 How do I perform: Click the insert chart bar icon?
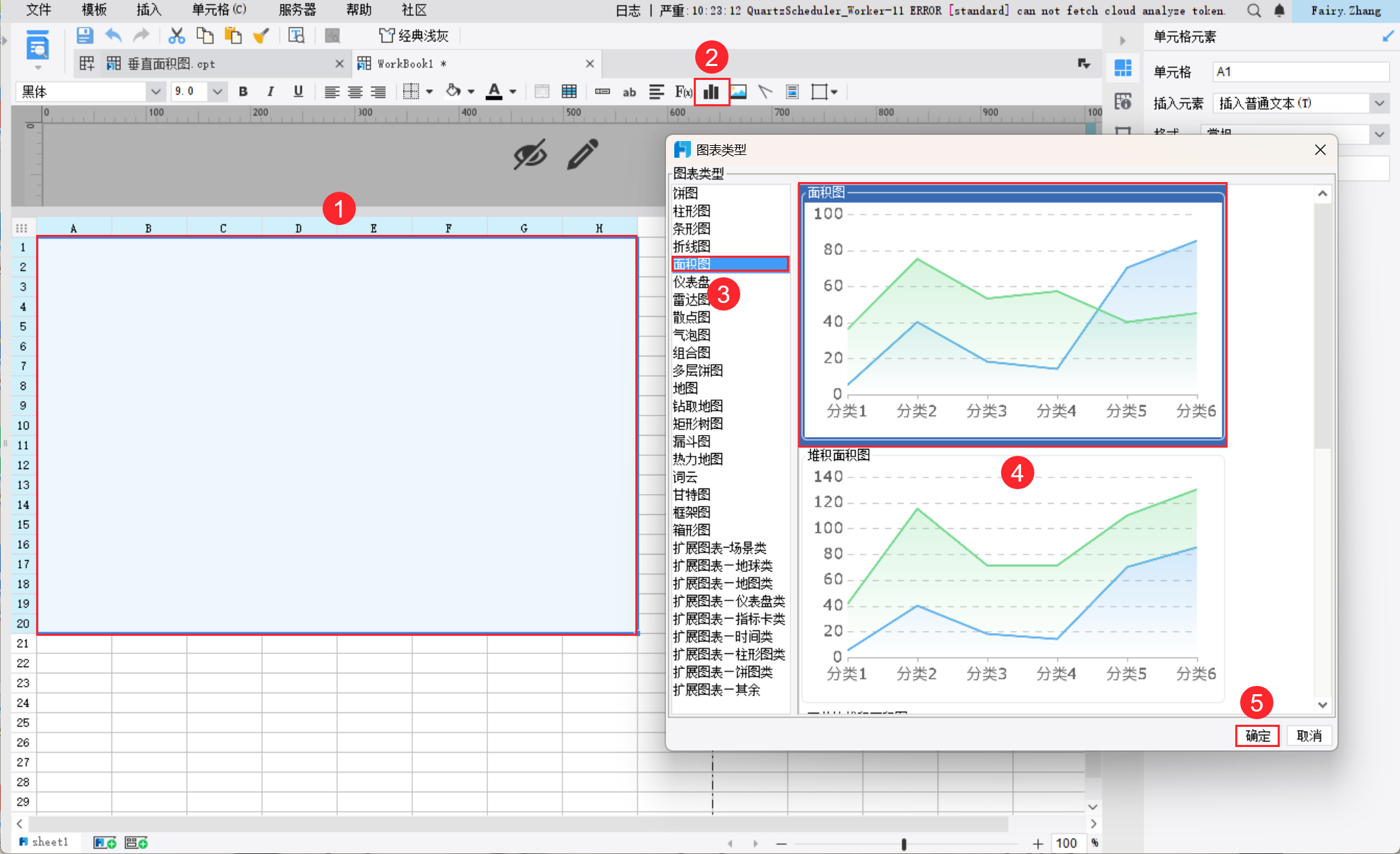tap(711, 92)
